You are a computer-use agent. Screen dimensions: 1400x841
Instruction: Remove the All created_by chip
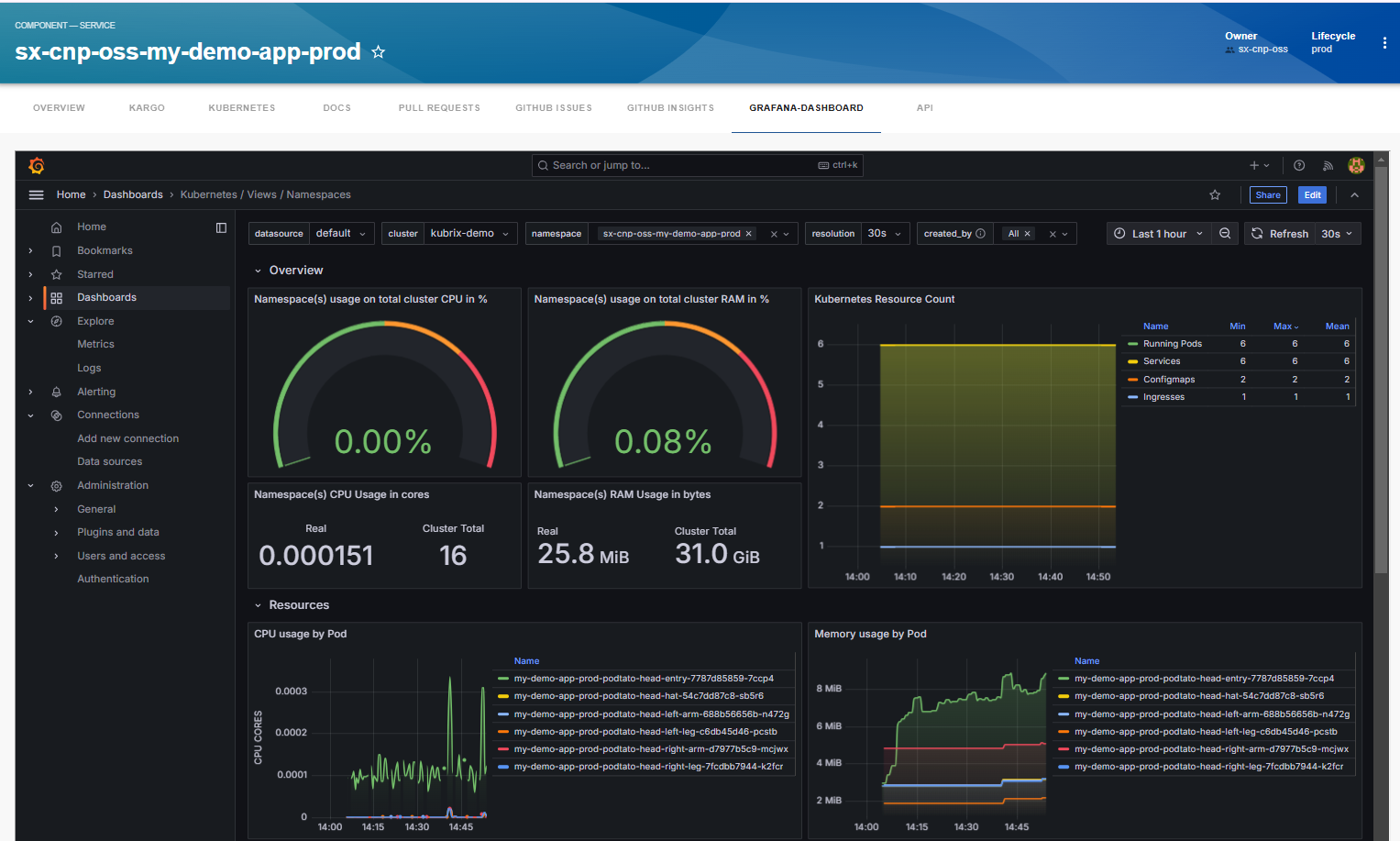1027,234
